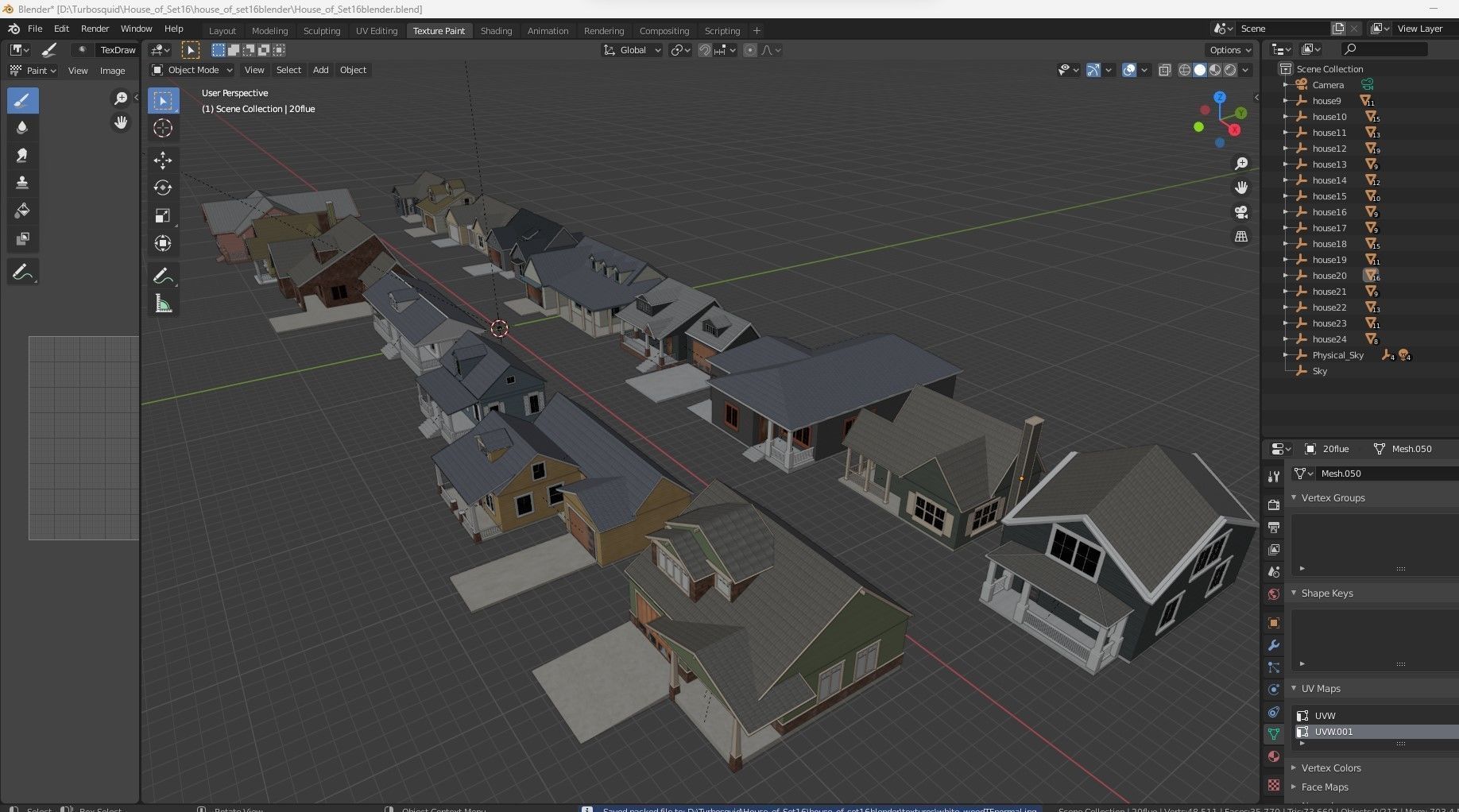This screenshot has width=1459, height=812.
Task: Toggle snapping magnet in viewport header
Action: click(705, 50)
